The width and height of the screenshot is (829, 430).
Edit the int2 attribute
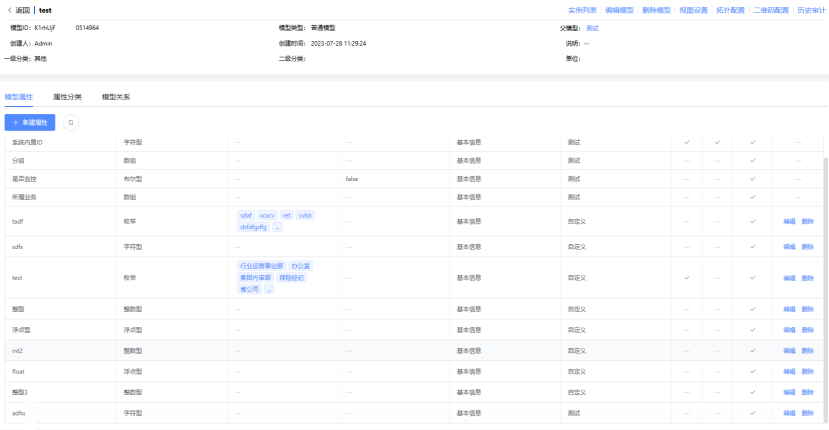coord(789,351)
